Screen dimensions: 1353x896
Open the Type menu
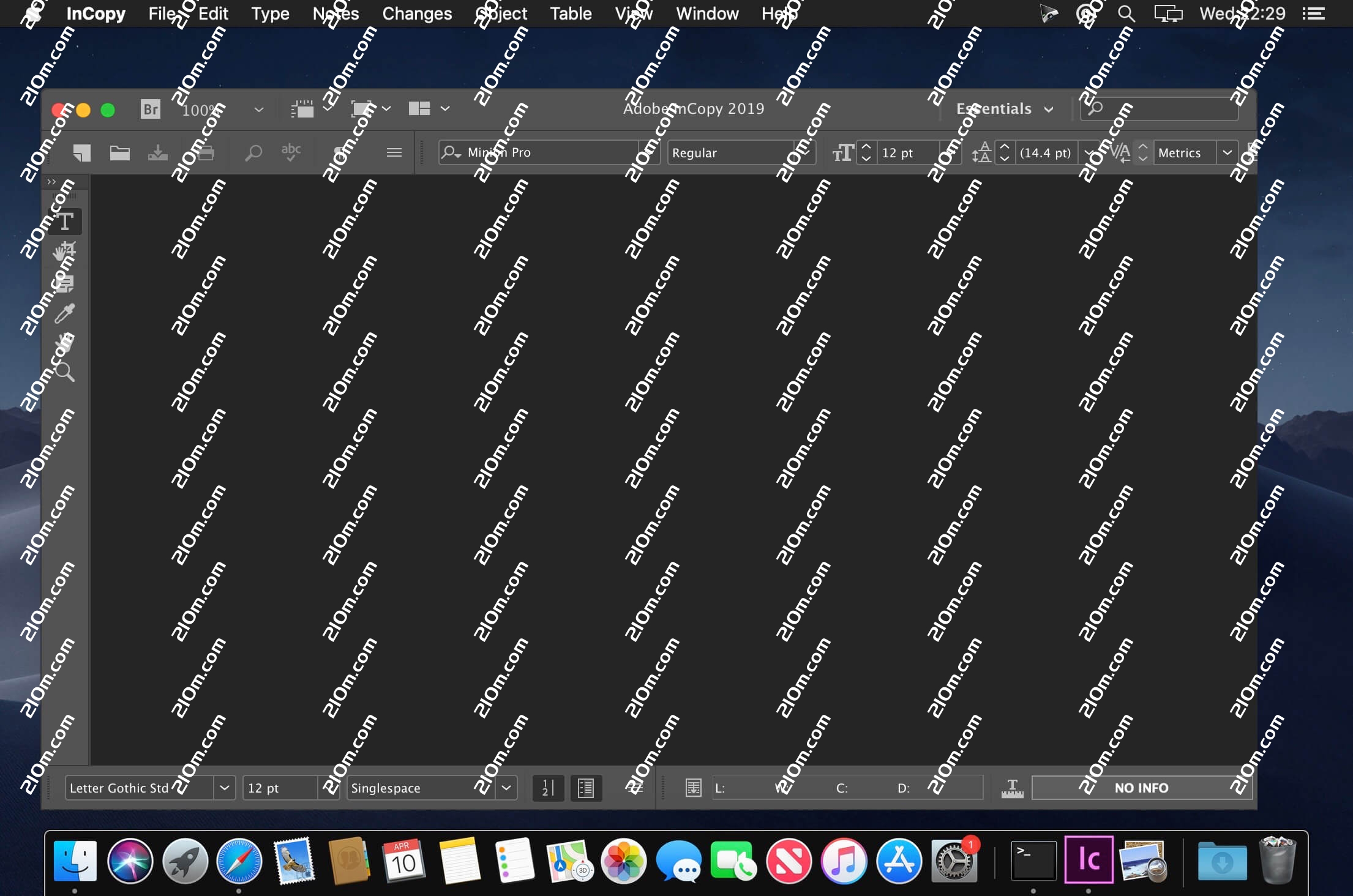tap(270, 13)
